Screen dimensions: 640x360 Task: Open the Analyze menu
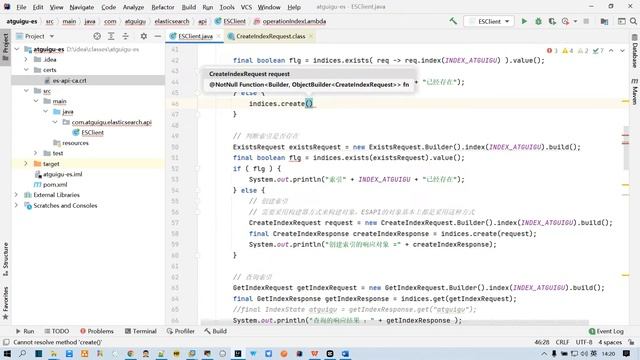133,7
